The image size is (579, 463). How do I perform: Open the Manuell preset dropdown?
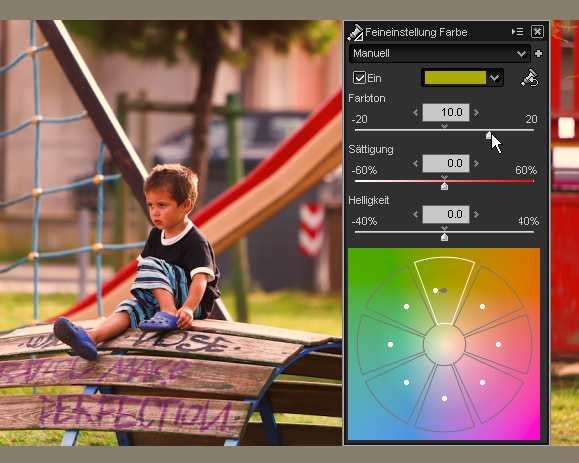(439, 54)
